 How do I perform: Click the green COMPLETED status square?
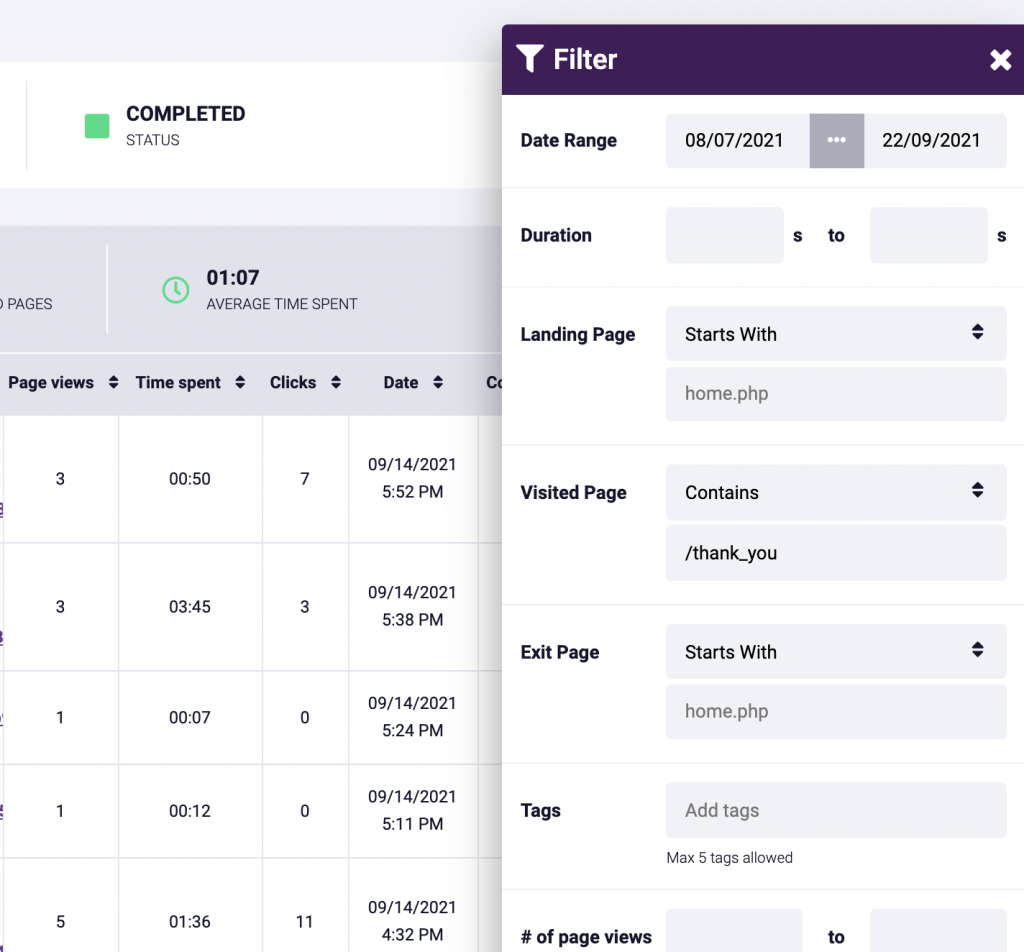[x=96, y=126]
